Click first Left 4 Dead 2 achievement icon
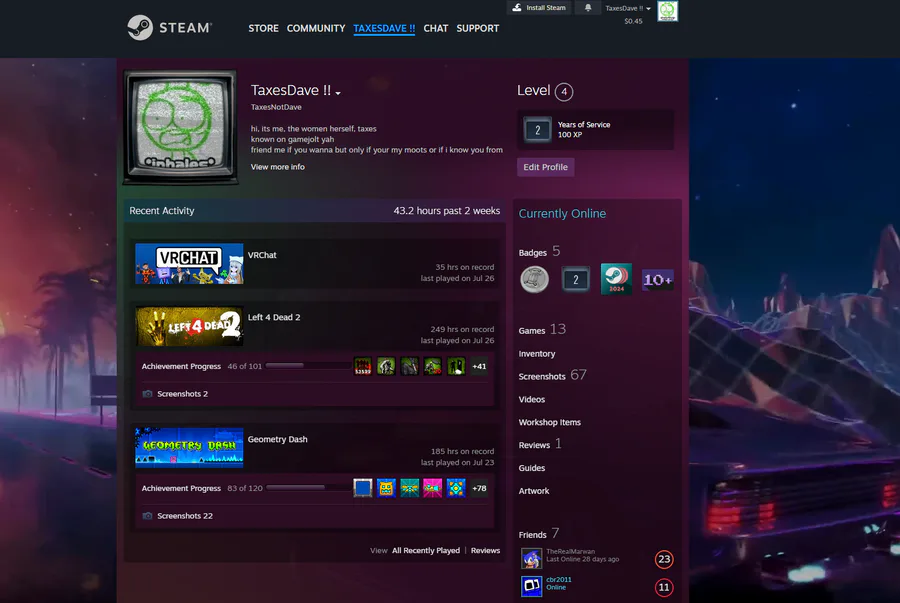Viewport: 900px width, 603px height. click(363, 366)
